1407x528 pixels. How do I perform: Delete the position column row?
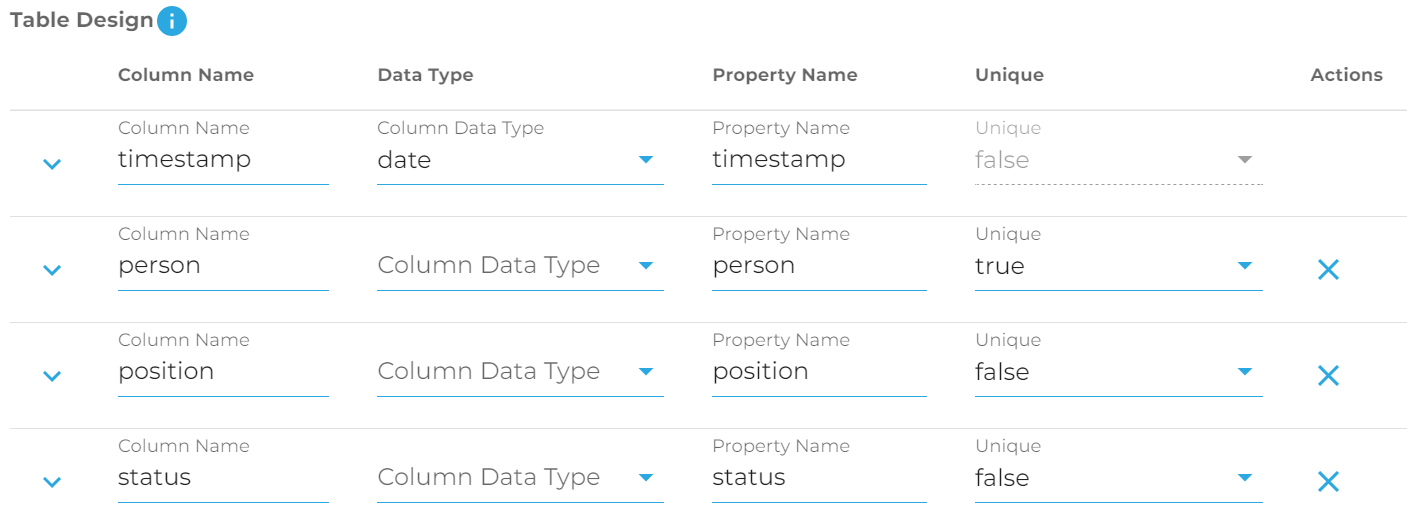pyautogui.click(x=1328, y=375)
